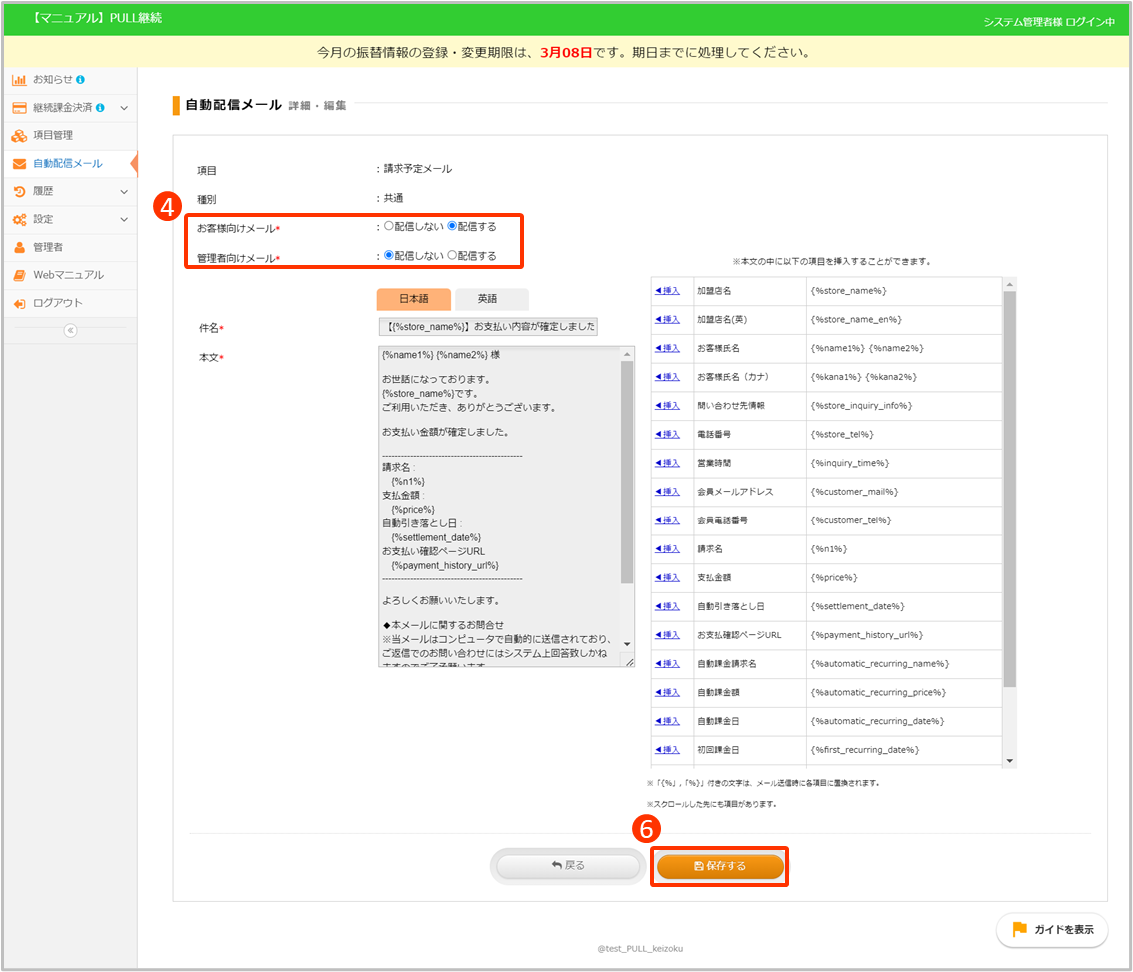
Task: Select 配信する for お客様向けメール
Action: [452, 227]
